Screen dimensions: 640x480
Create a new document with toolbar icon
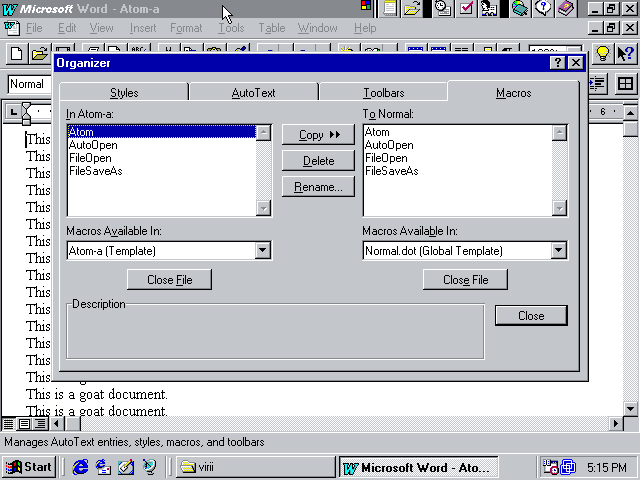pos(16,53)
